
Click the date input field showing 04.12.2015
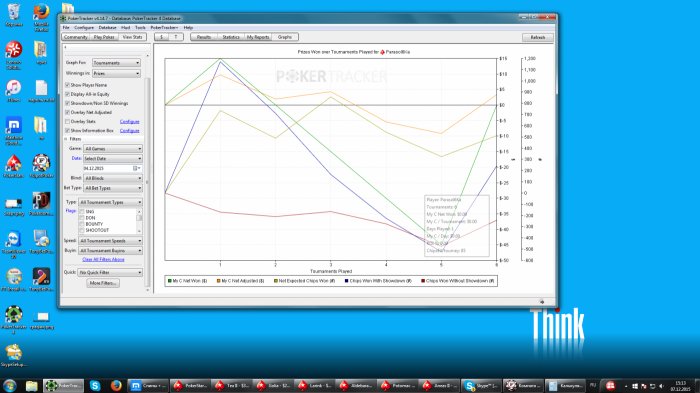click(x=108, y=168)
